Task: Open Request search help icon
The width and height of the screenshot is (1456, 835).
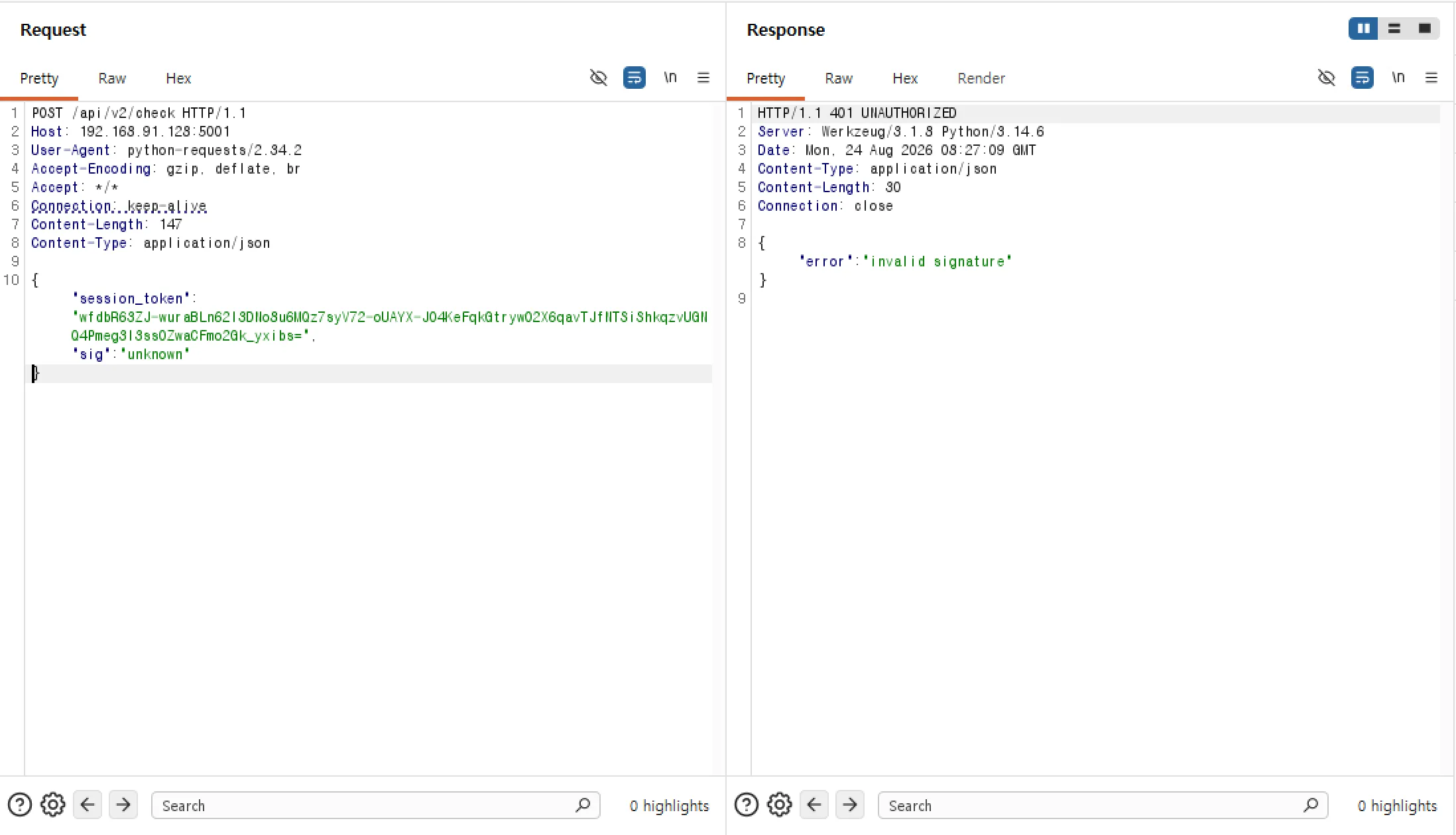Action: pyautogui.click(x=20, y=805)
